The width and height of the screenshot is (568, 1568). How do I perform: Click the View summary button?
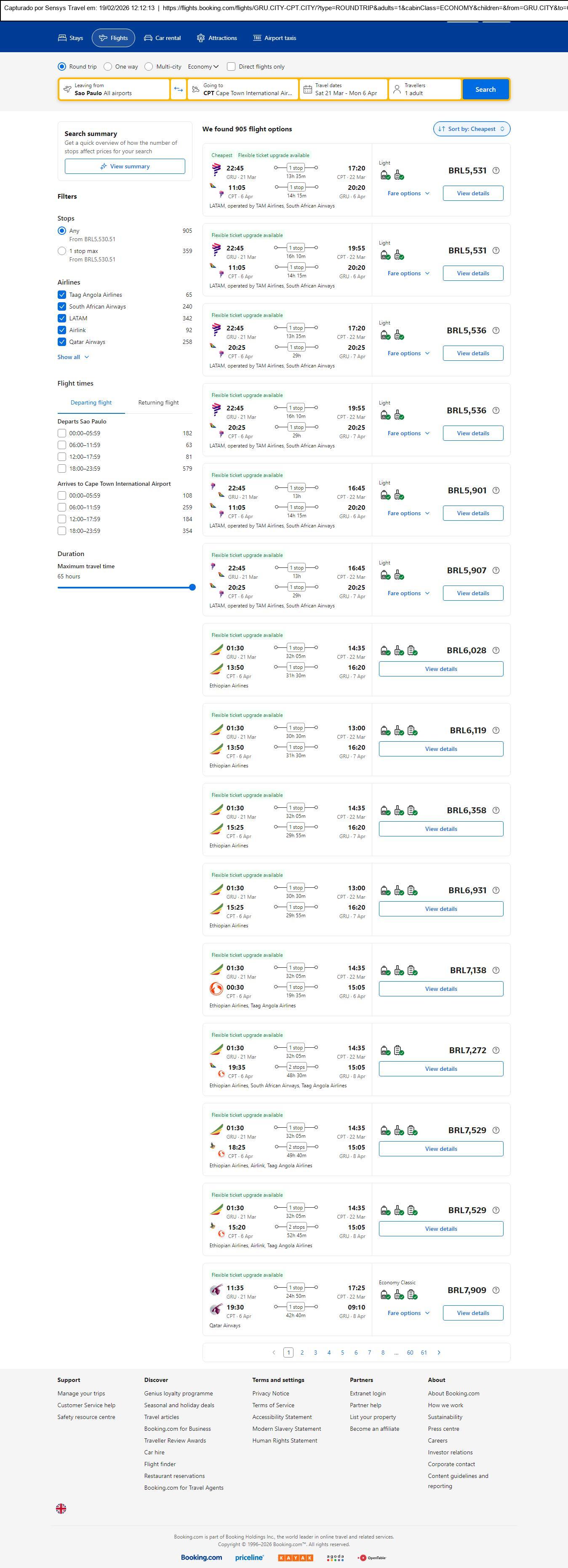coord(125,166)
